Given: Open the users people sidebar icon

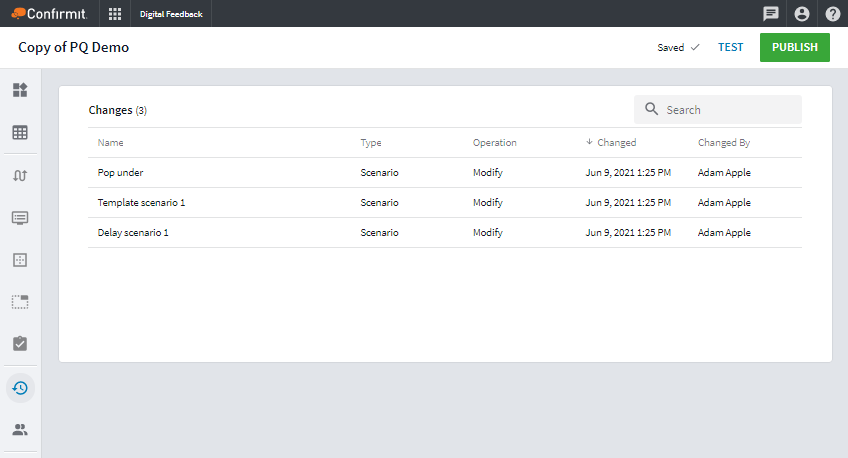Looking at the screenshot, I should pos(20,430).
